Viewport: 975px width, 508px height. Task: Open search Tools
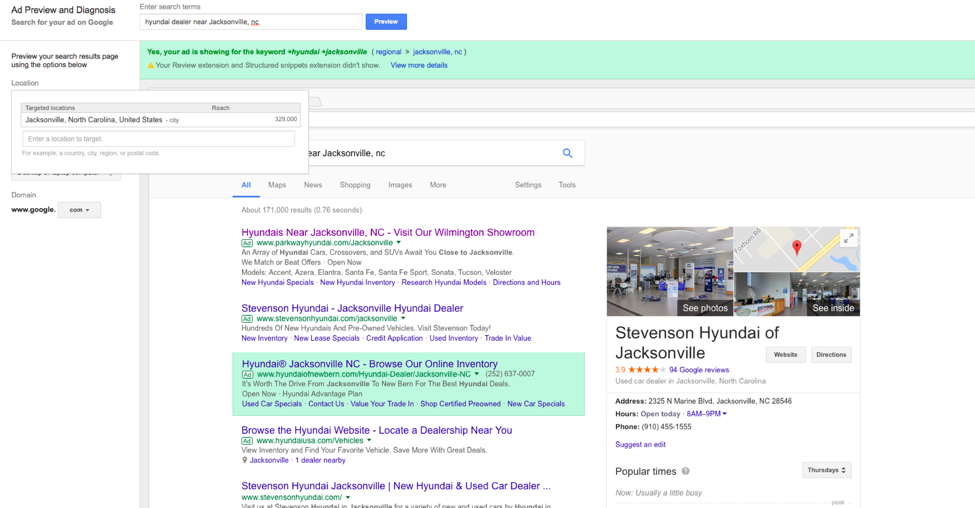point(566,185)
